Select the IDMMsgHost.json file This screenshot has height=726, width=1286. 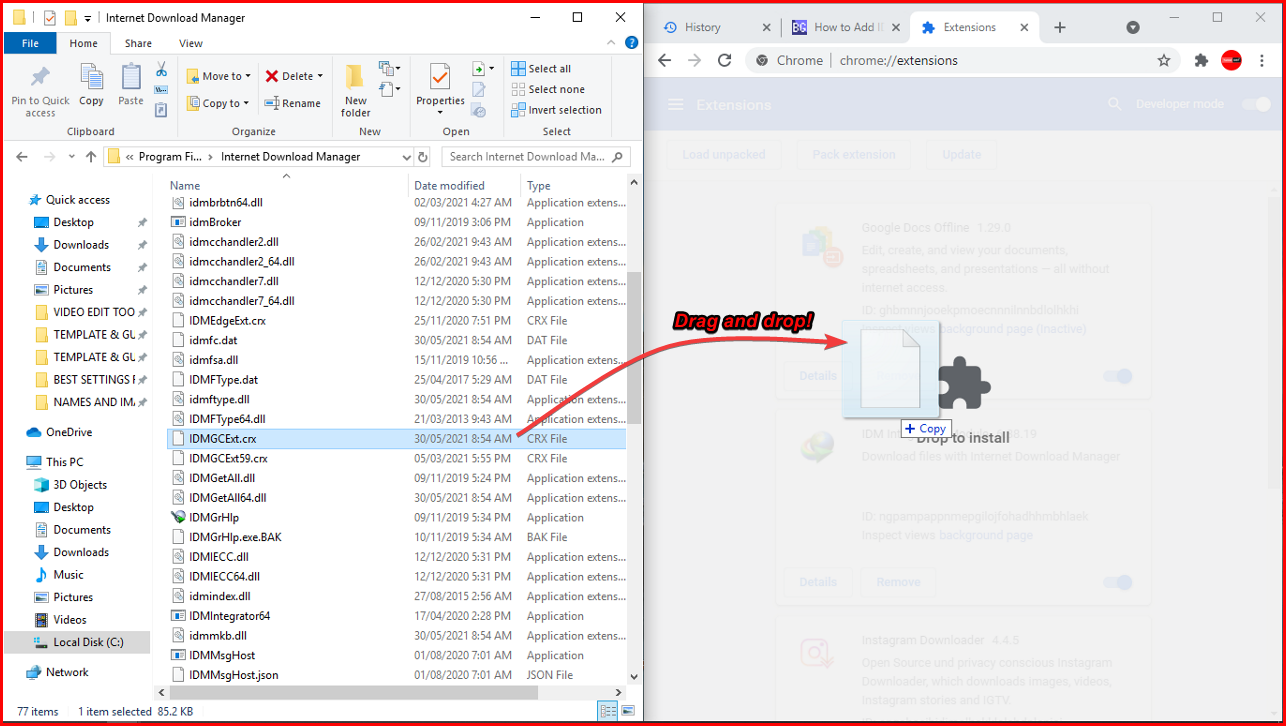[233, 675]
